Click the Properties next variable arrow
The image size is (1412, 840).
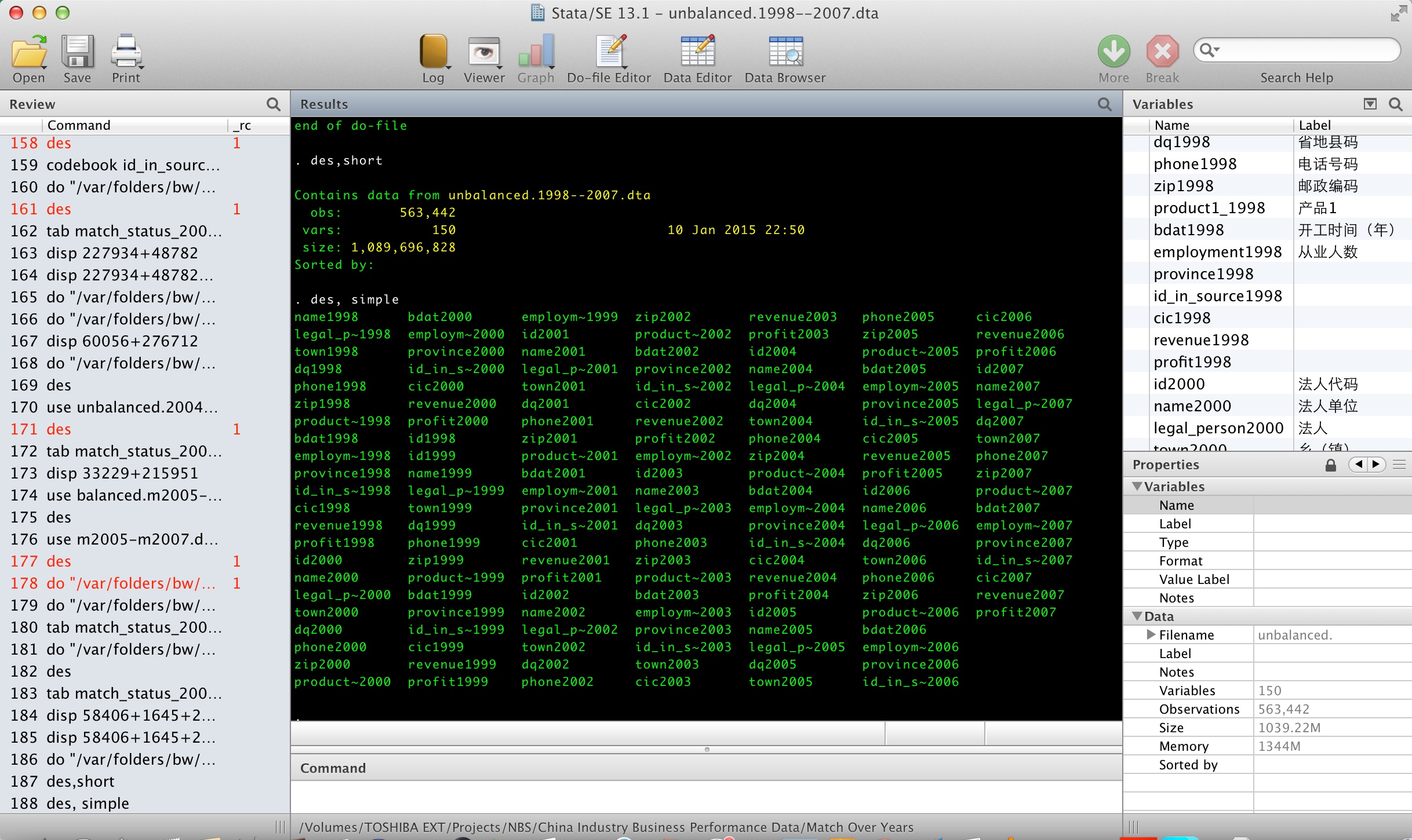click(1377, 465)
